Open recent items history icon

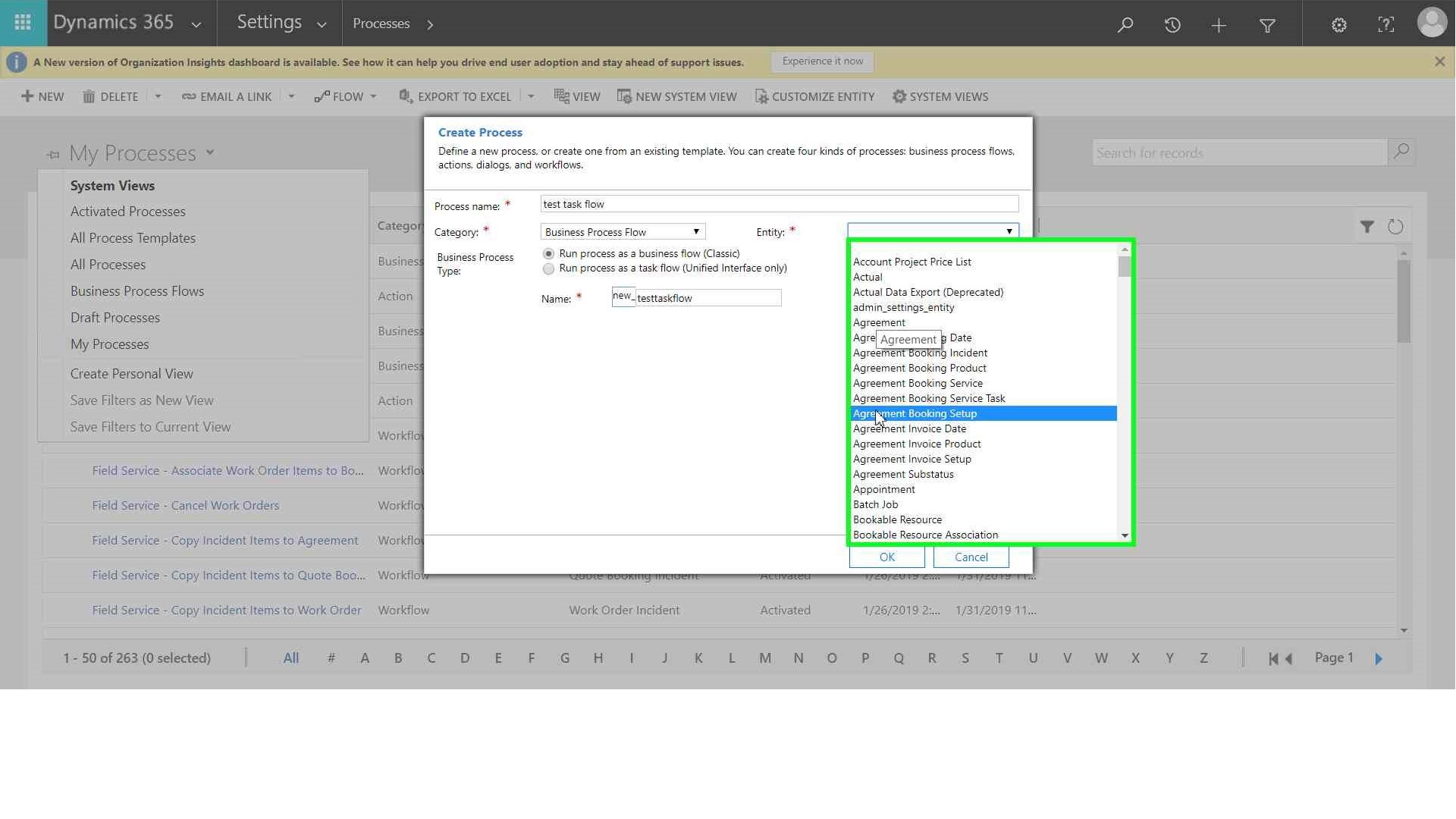pyautogui.click(x=1172, y=24)
